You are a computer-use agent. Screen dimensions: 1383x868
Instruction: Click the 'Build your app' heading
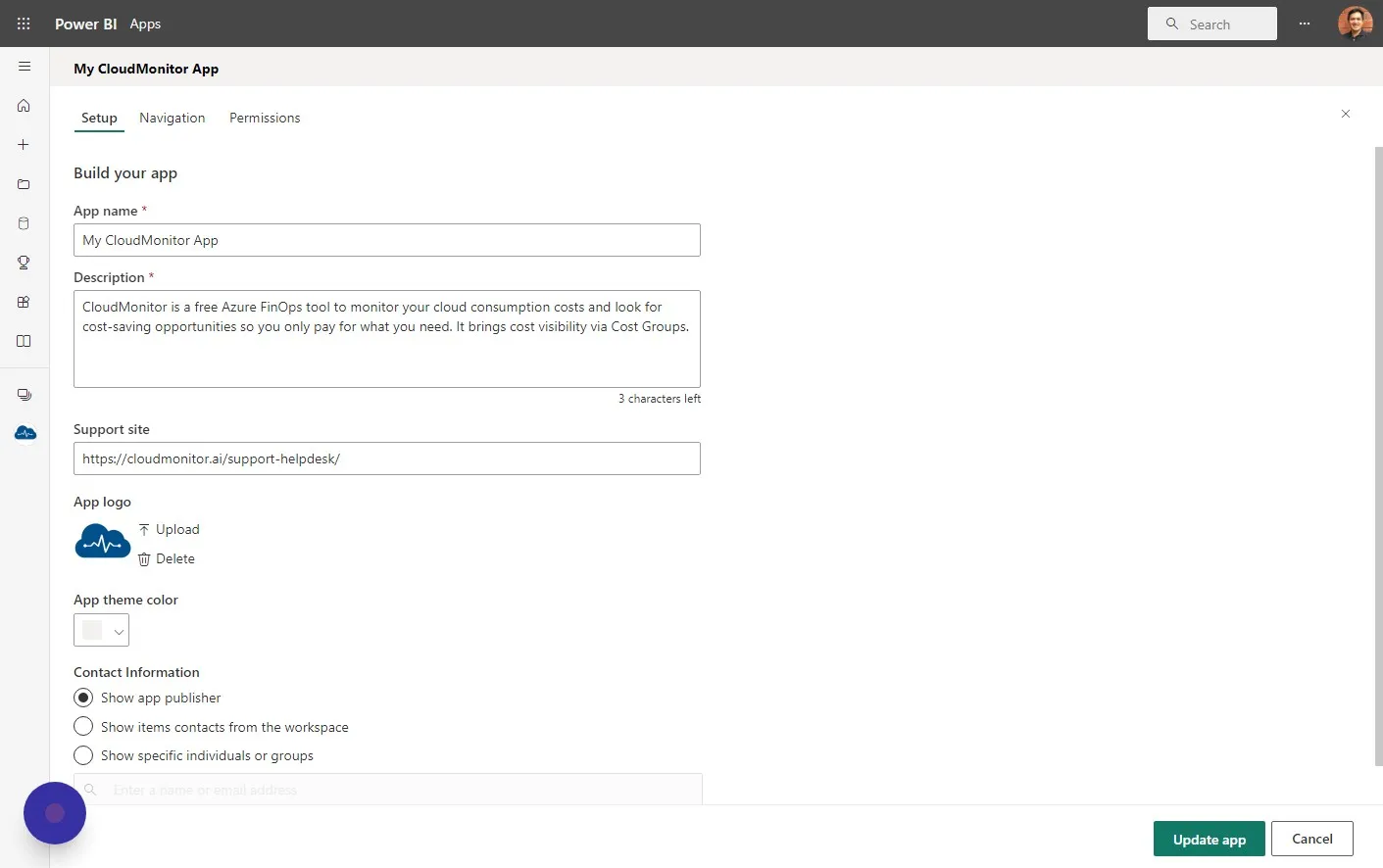point(125,173)
